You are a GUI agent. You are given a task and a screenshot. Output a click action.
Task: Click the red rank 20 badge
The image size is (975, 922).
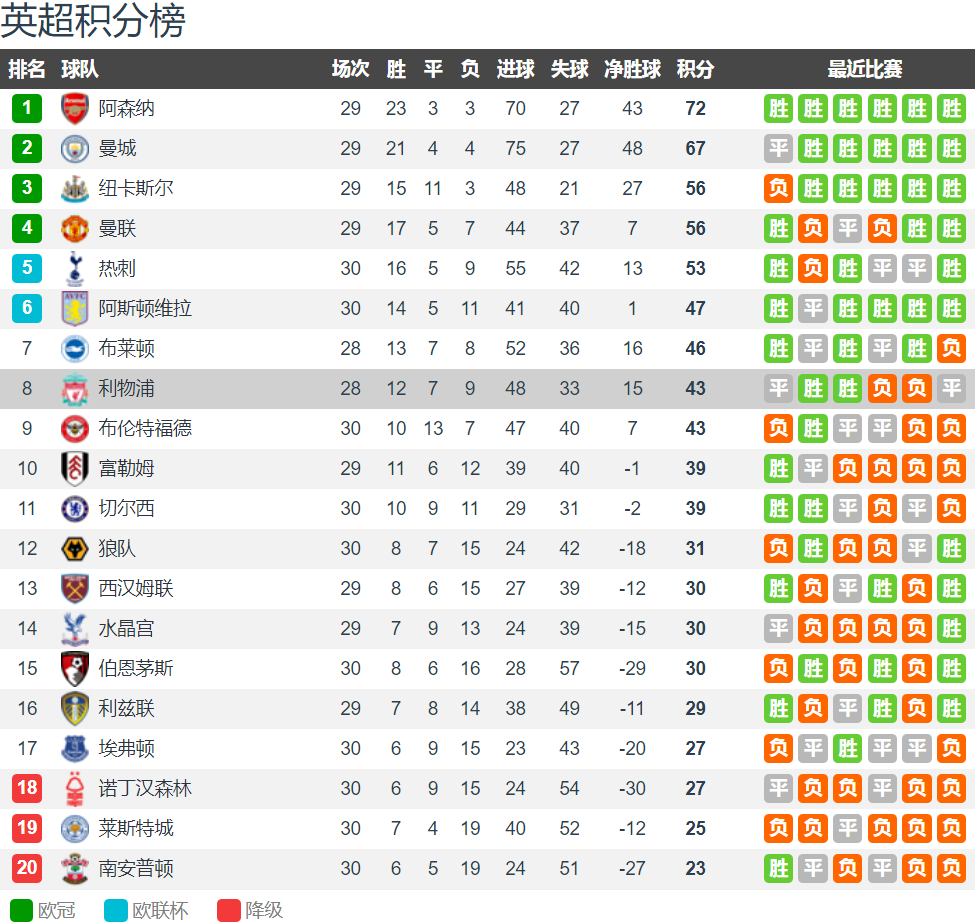tap(27, 868)
